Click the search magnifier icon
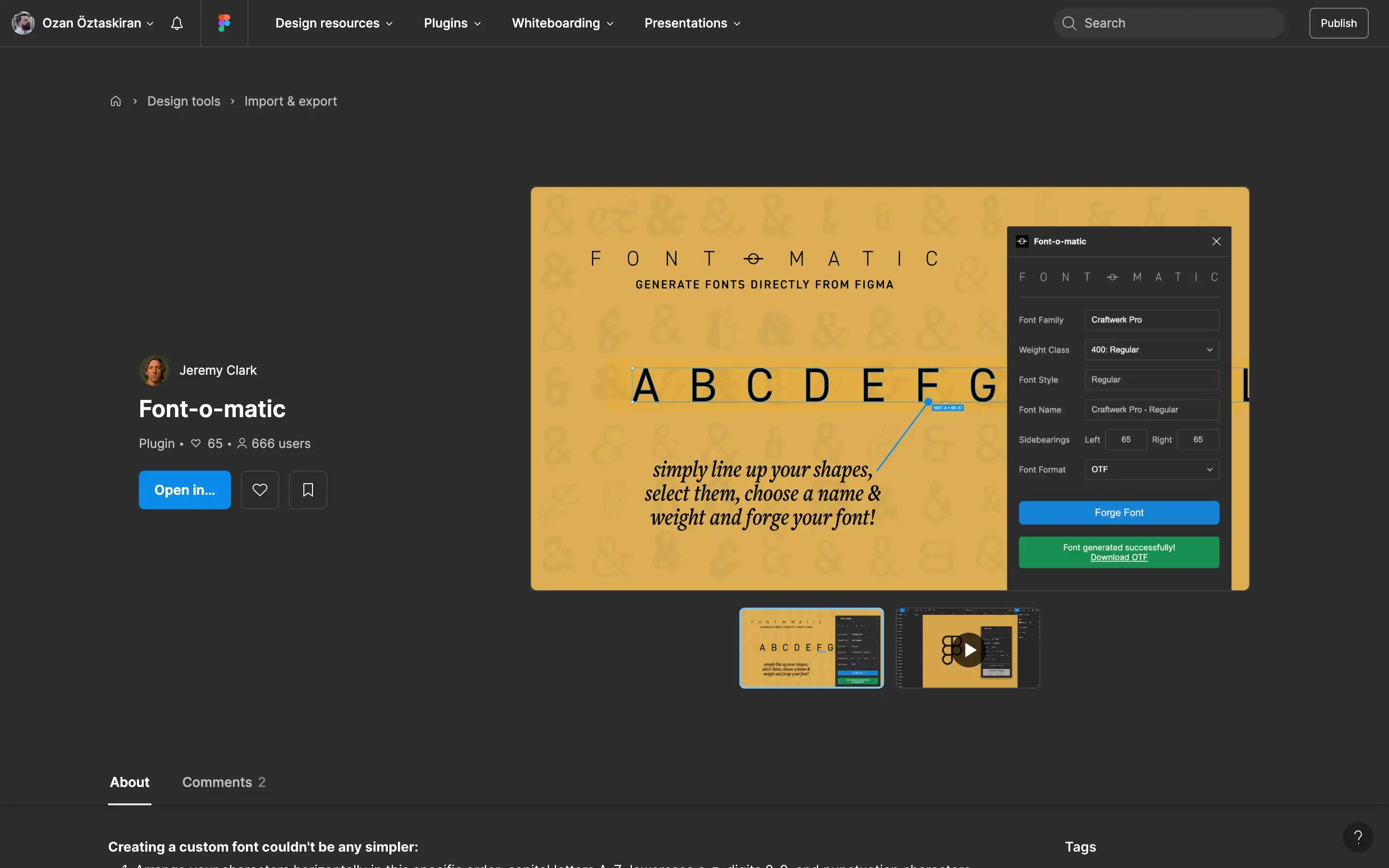Image resolution: width=1389 pixels, height=868 pixels. [1069, 23]
